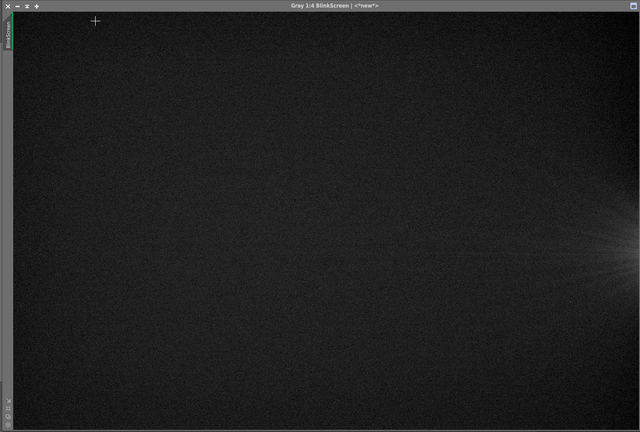Shade the window using the hourglass-shaped title bar button
640x432 pixels.
[x=27, y=6]
